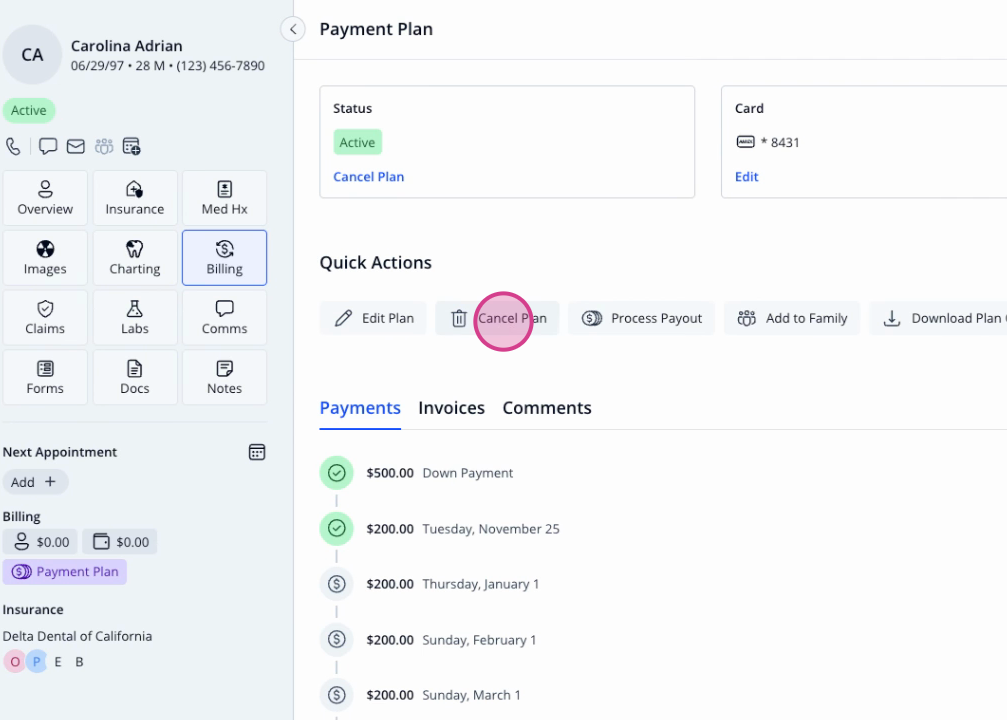Switch to the Comments tab
Viewport: 1007px width, 720px height.
click(547, 408)
